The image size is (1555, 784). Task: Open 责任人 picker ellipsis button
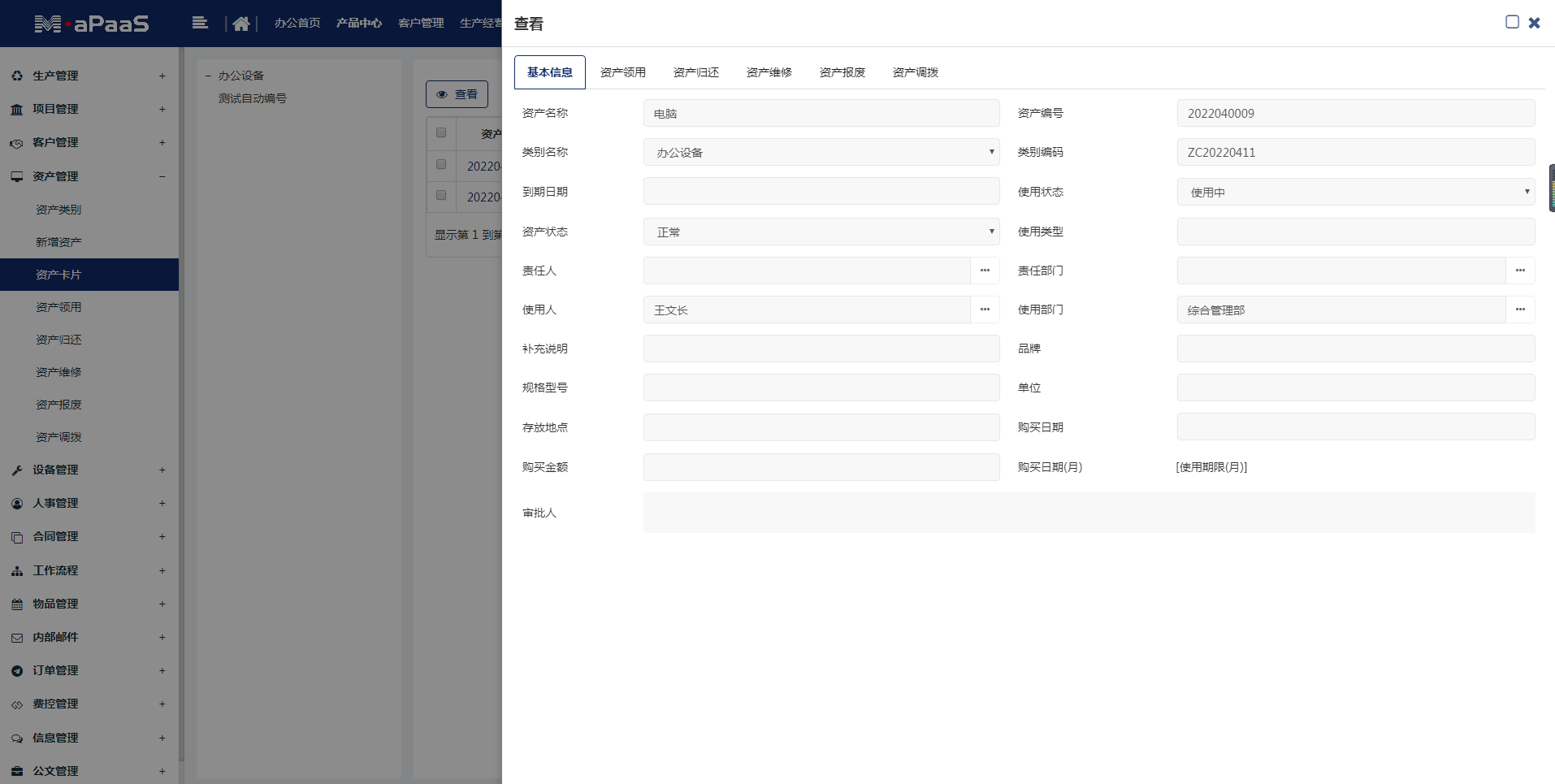point(985,271)
